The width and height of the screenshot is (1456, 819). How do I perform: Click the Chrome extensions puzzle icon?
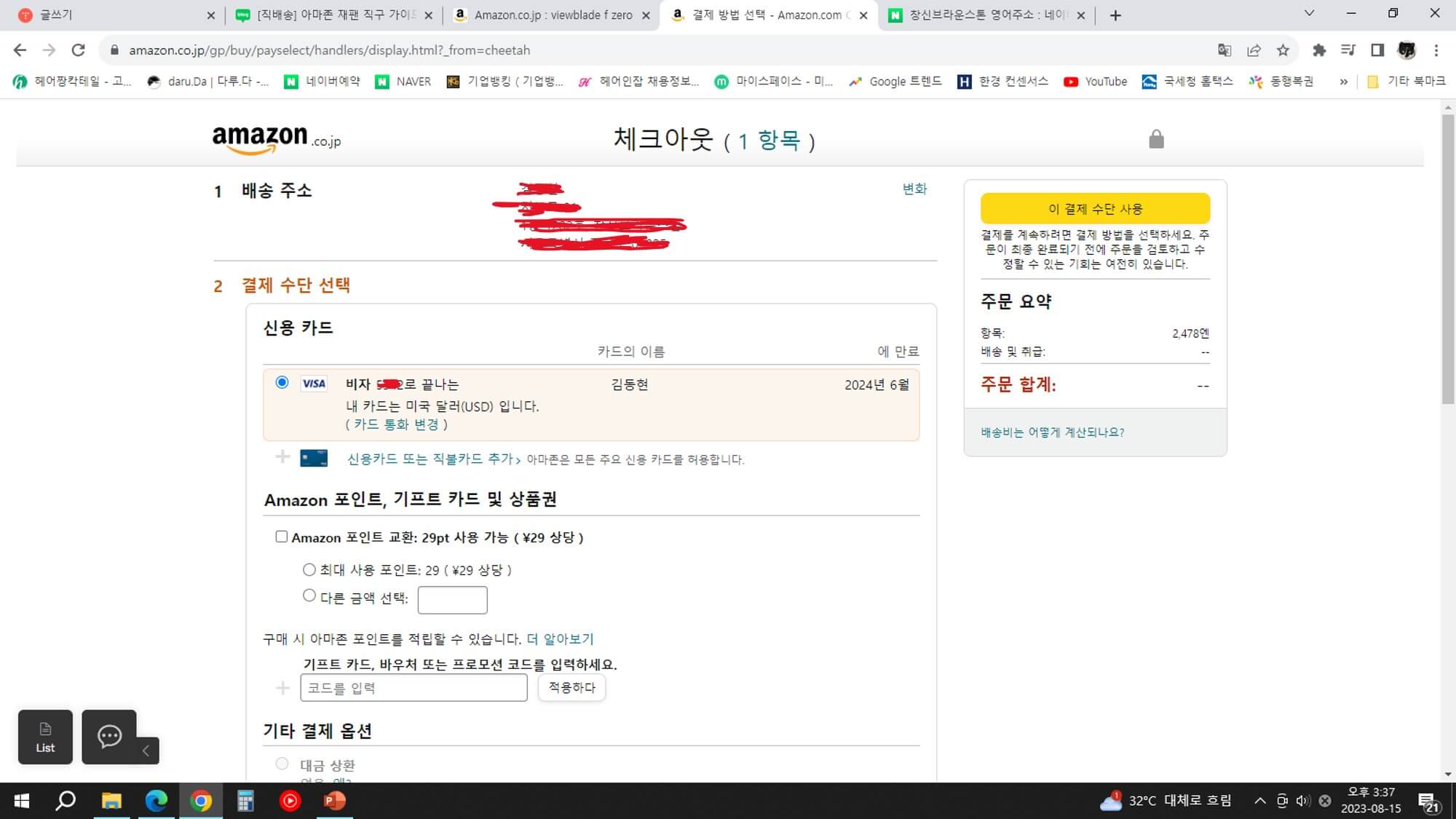click(x=1318, y=50)
